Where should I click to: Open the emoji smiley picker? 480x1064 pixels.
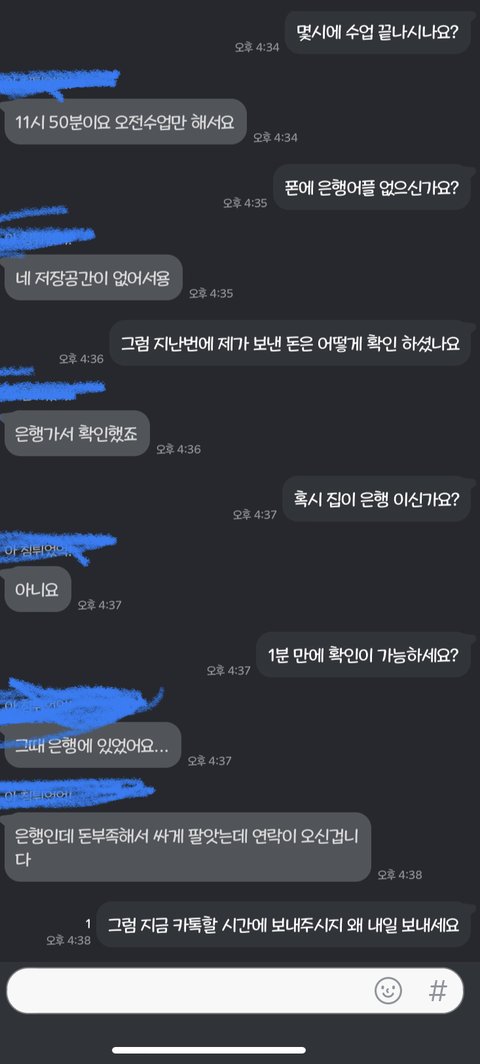(x=388, y=991)
